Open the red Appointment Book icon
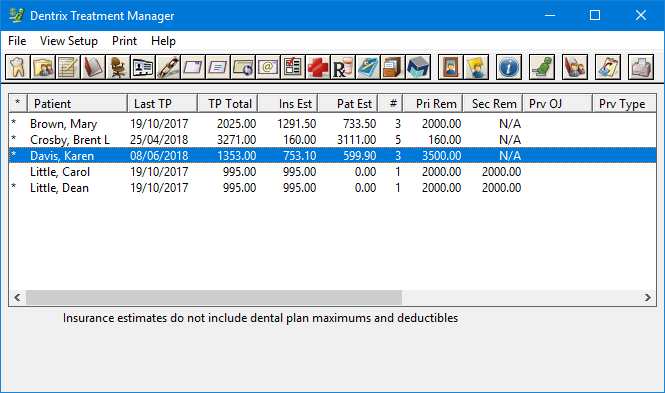 coord(92,67)
